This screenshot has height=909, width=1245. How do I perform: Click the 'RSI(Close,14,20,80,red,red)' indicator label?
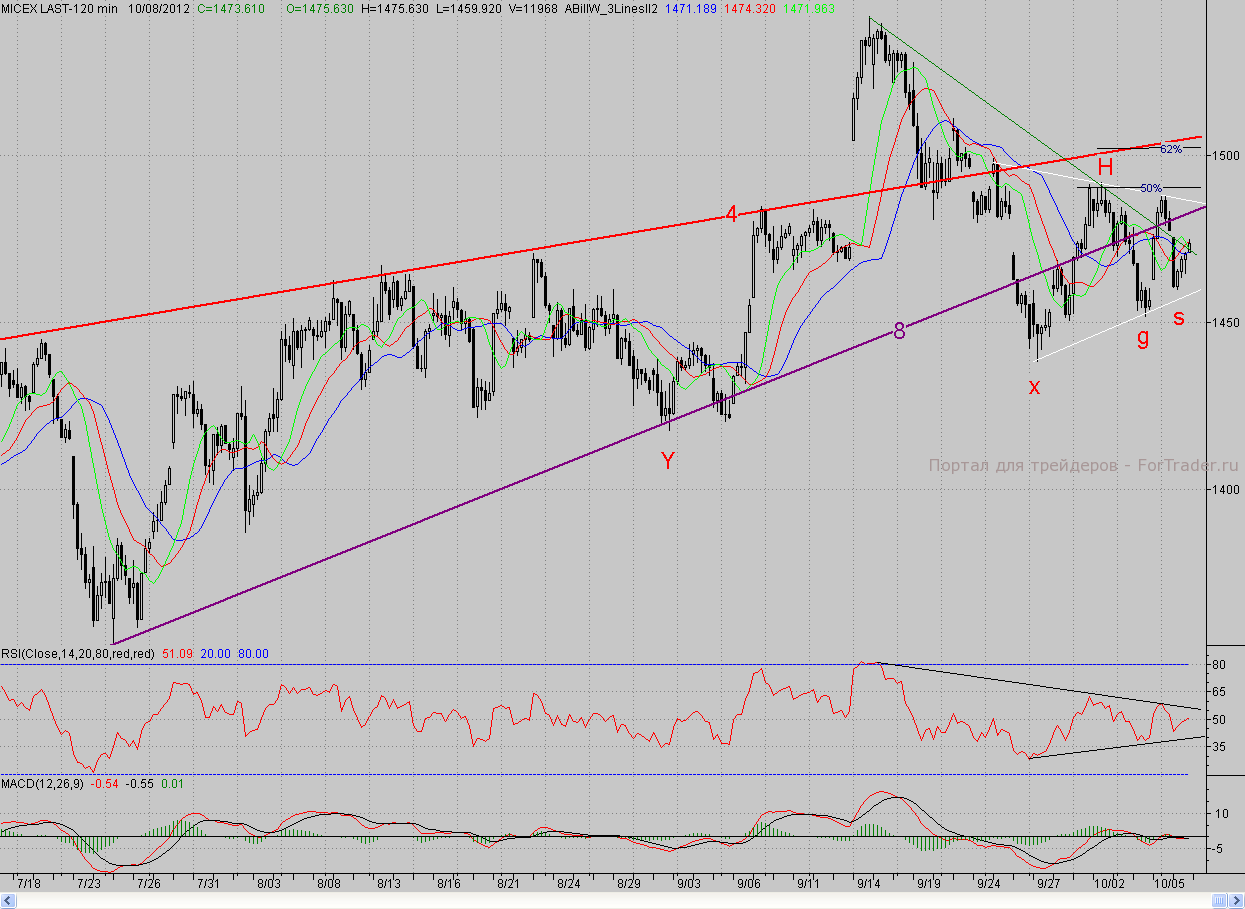click(77, 653)
